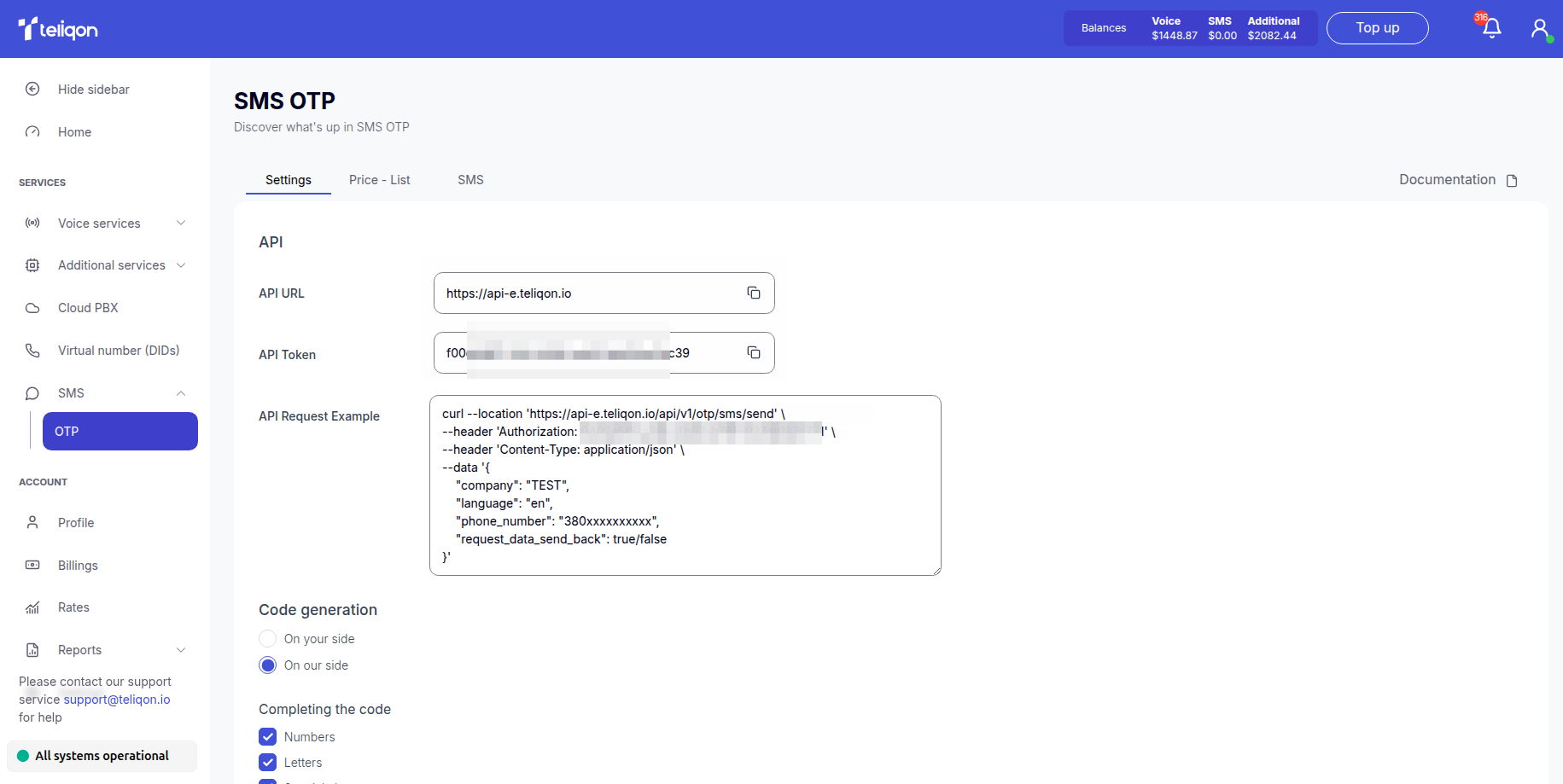Copy the API URL to clipboard
The height and width of the screenshot is (784, 1563).
[754, 293]
